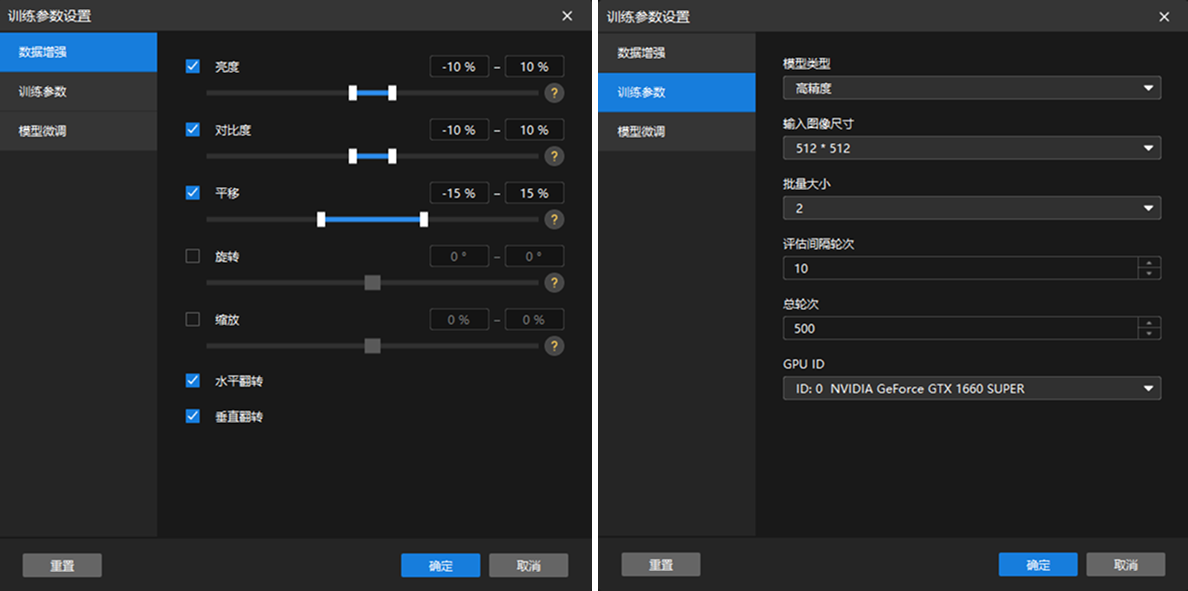Image resolution: width=1188 pixels, height=591 pixels.
Task: Click the 亮度 minimum field showing -10 %
Action: click(x=458, y=67)
